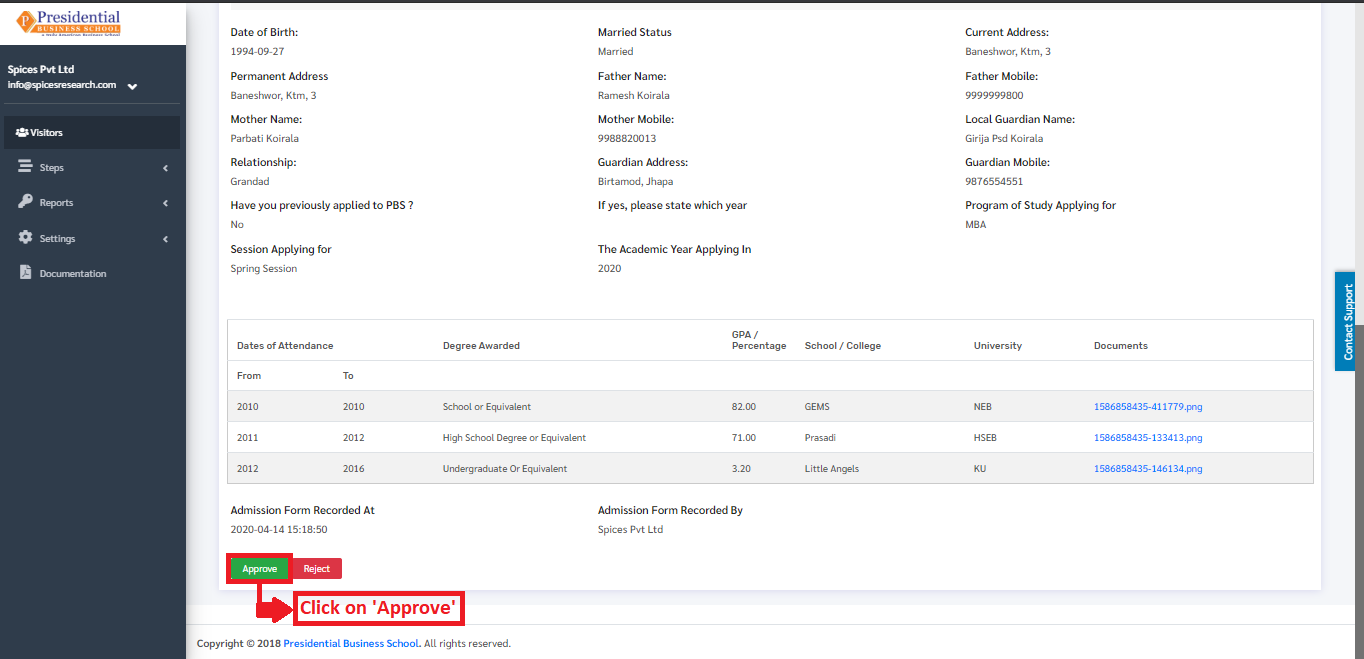This screenshot has width=1364, height=659.
Task: Follow the Presidential Business School footer link
Action: tap(351, 643)
